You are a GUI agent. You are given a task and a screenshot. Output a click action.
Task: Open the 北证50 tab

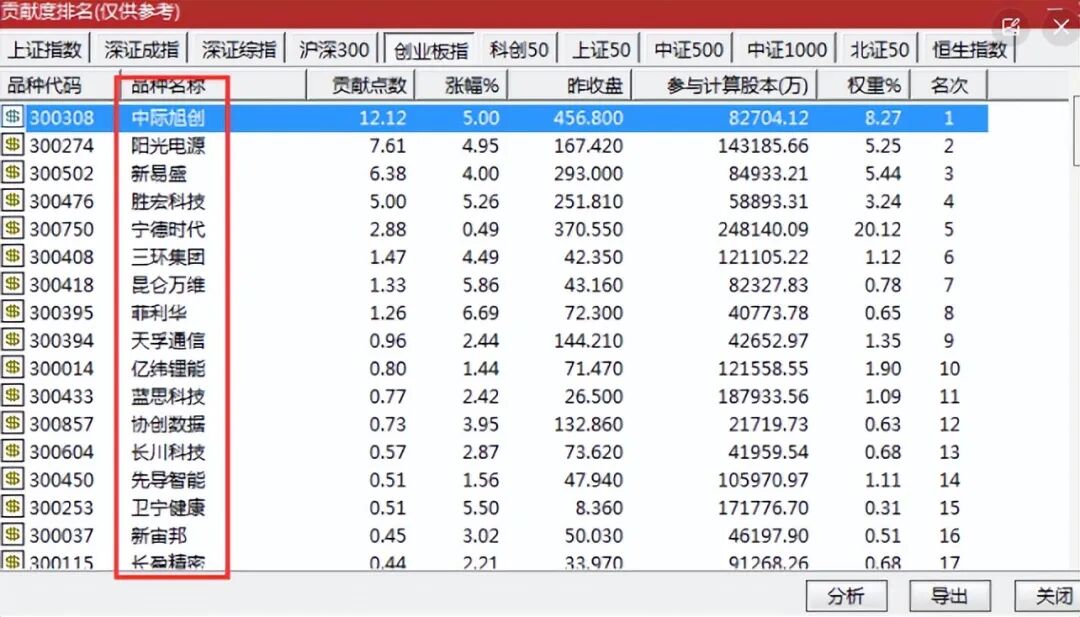(x=880, y=49)
